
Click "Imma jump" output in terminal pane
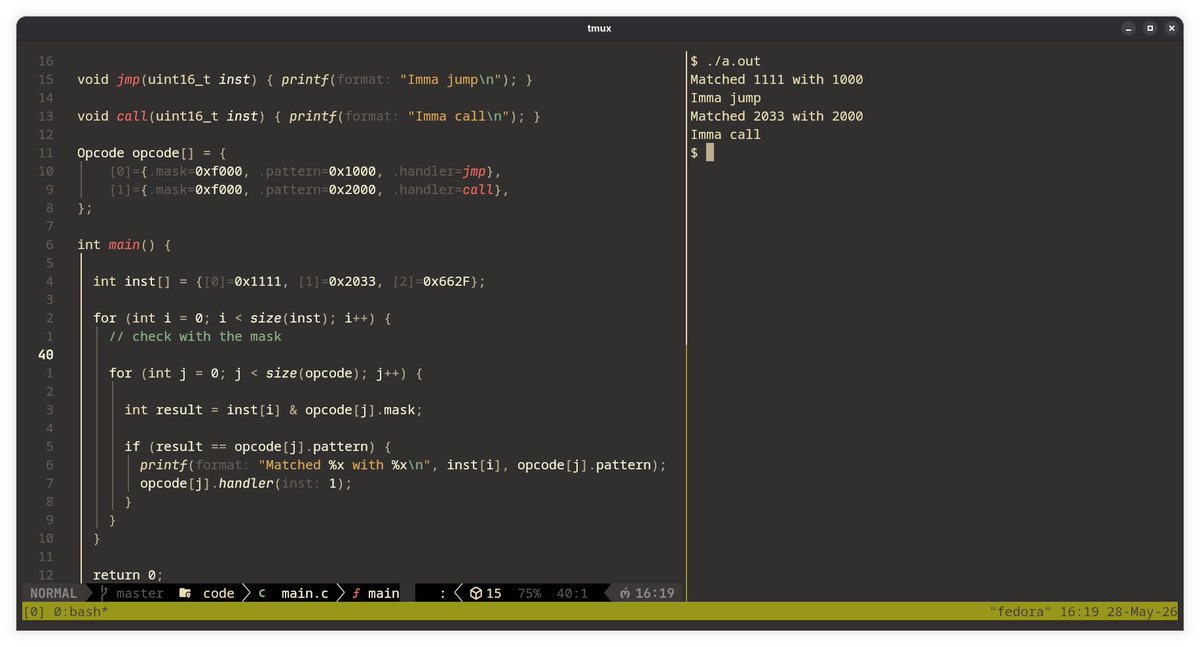[x=726, y=98]
